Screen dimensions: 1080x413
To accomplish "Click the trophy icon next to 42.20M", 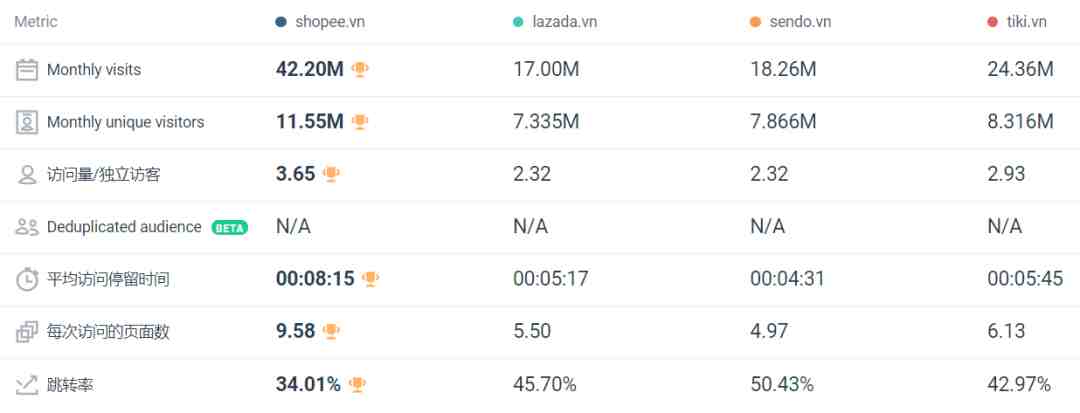I will tap(360, 69).
